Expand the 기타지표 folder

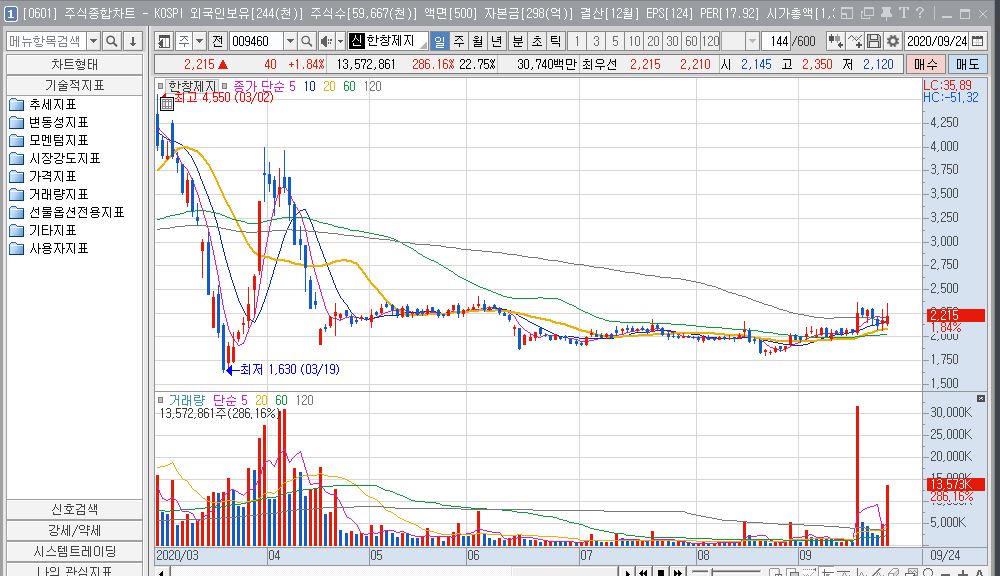(x=43, y=230)
